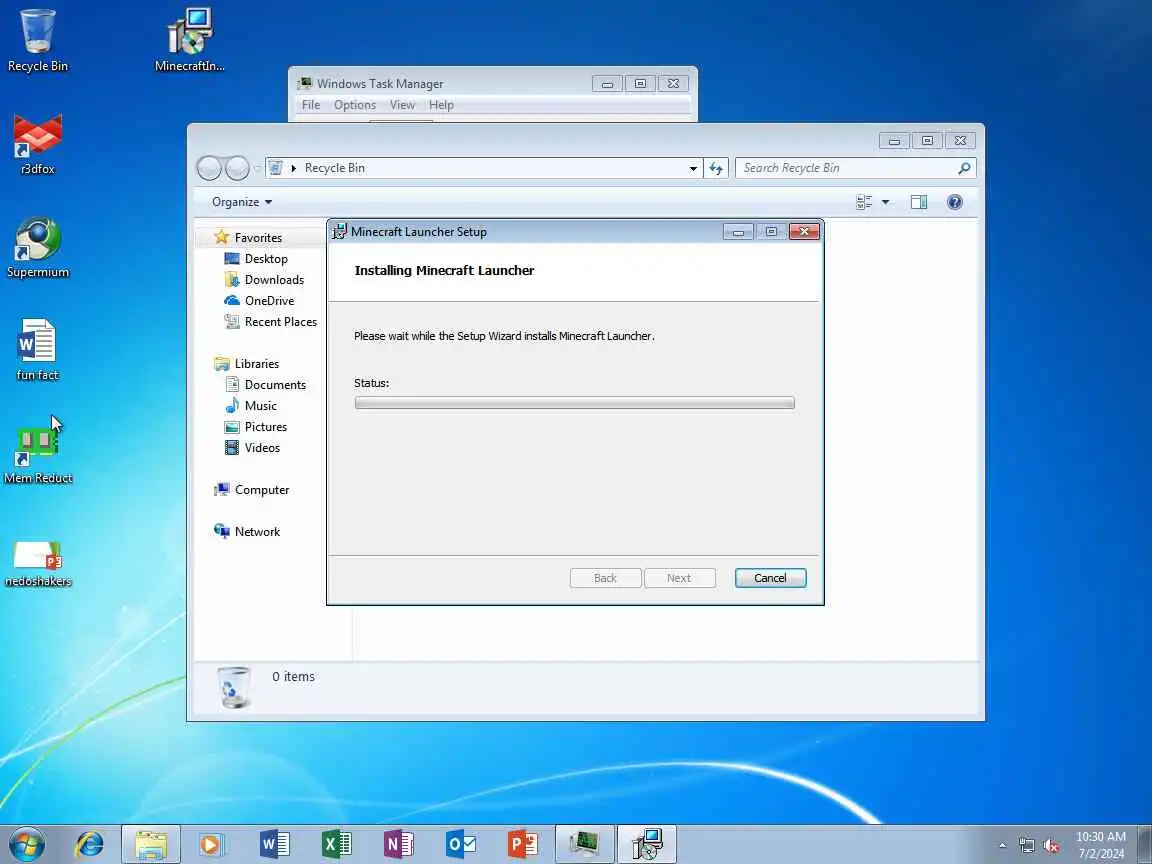Click the search magnifier icon in Explorer
1152x864 pixels.
964,168
